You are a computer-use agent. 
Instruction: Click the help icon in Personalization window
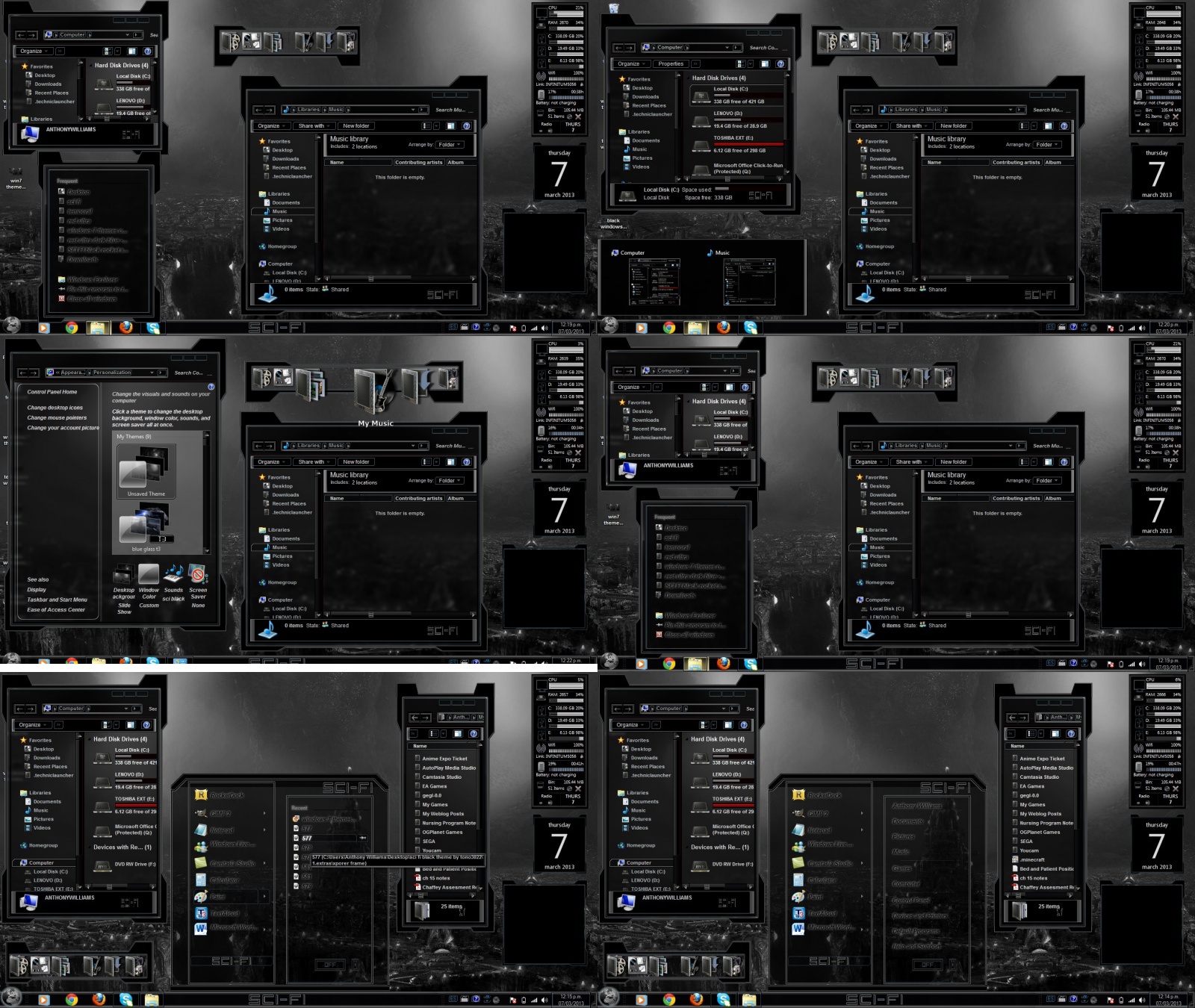click(x=211, y=387)
